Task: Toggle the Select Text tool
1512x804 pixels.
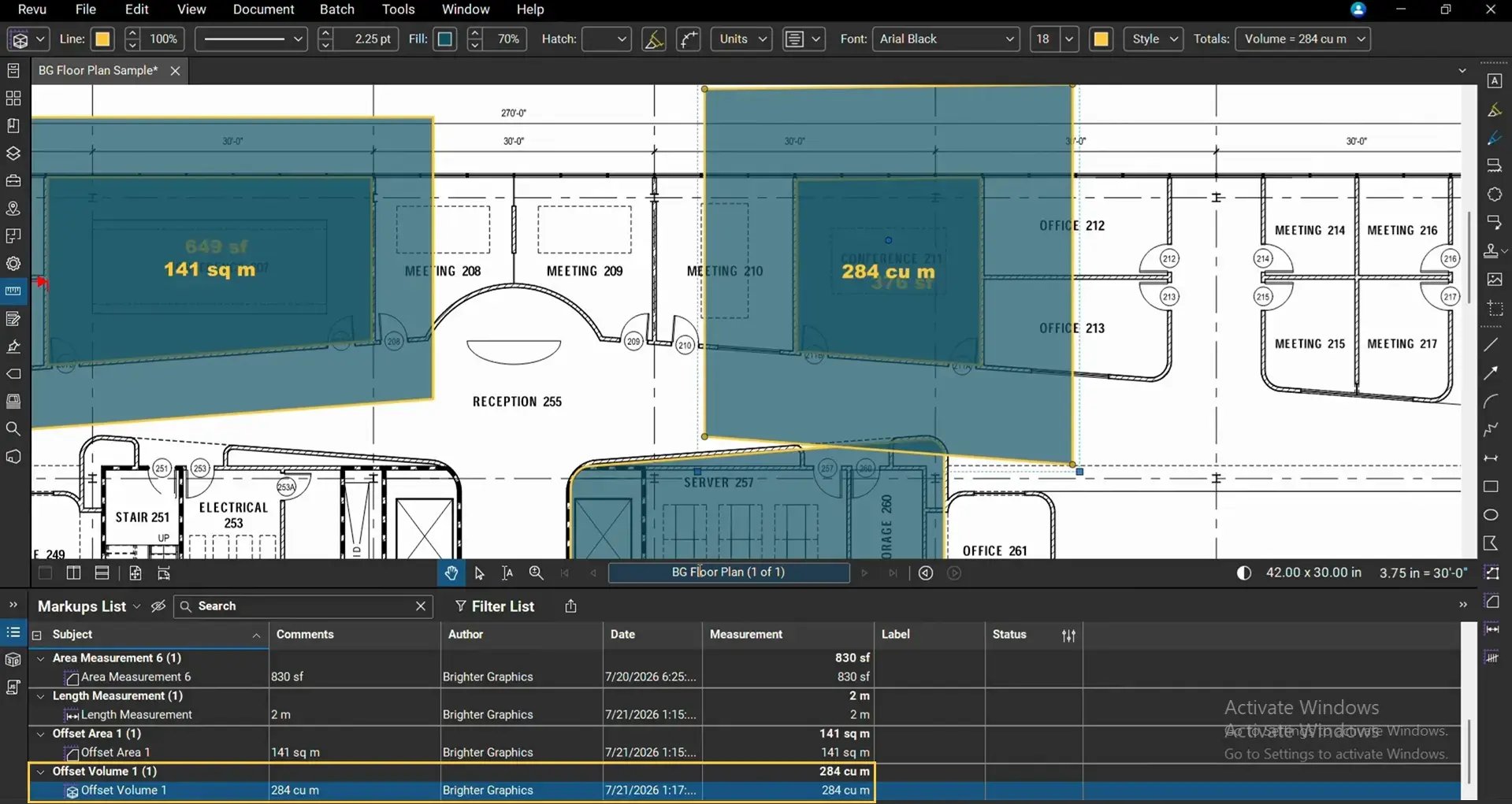Action: click(507, 573)
